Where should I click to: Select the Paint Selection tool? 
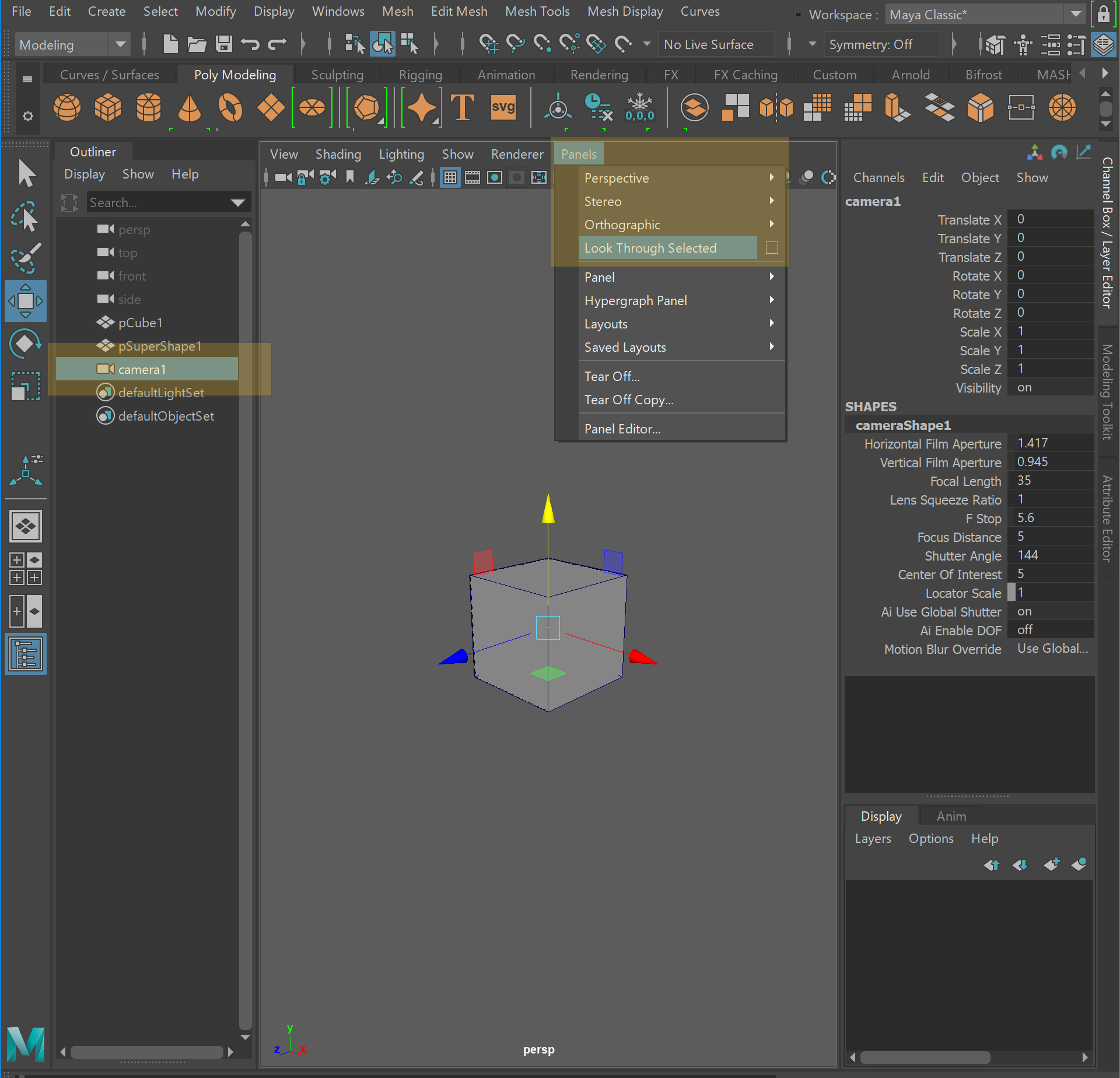coord(24,258)
